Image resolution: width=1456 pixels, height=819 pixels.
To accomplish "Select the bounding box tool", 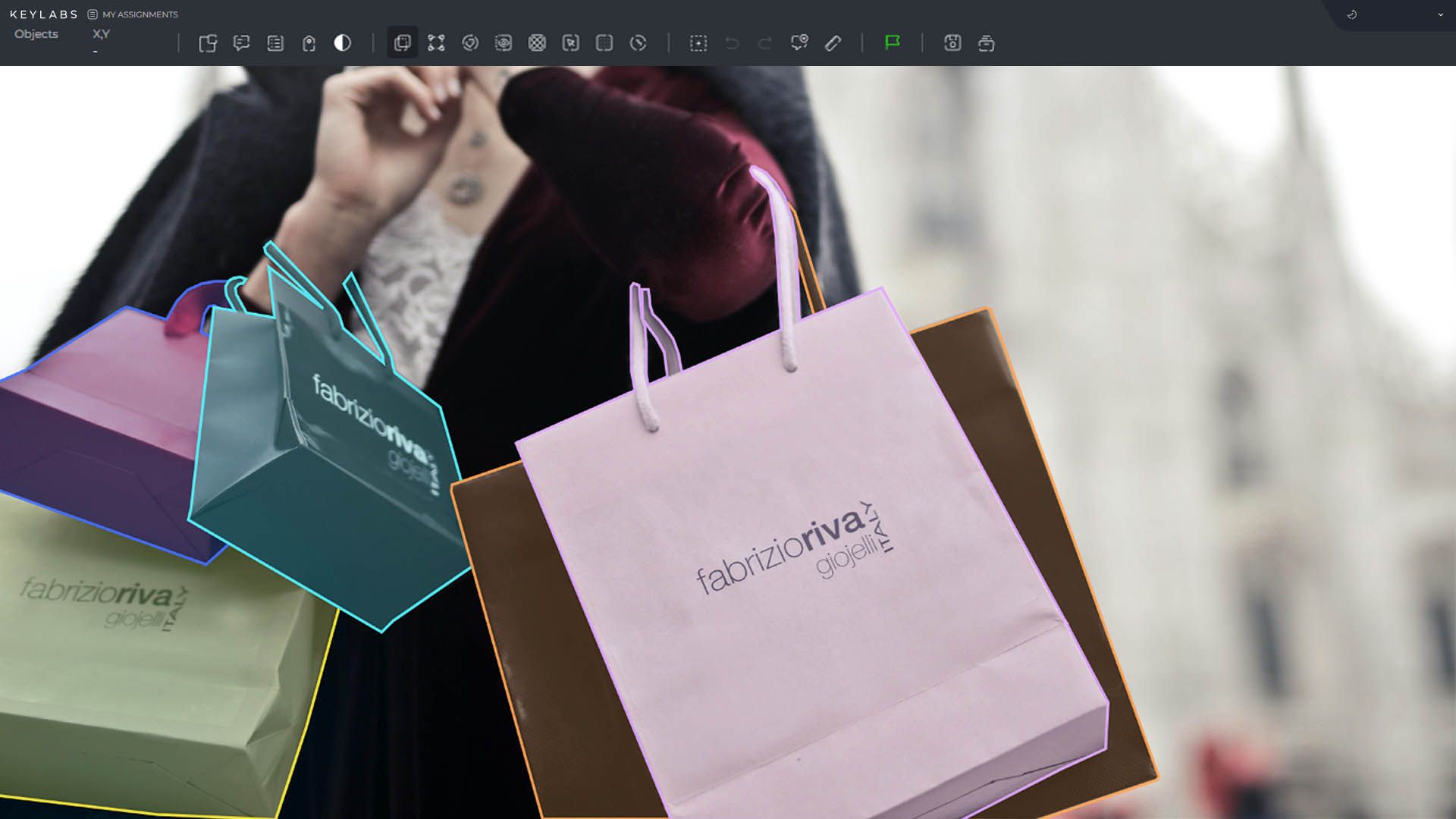I will click(402, 43).
